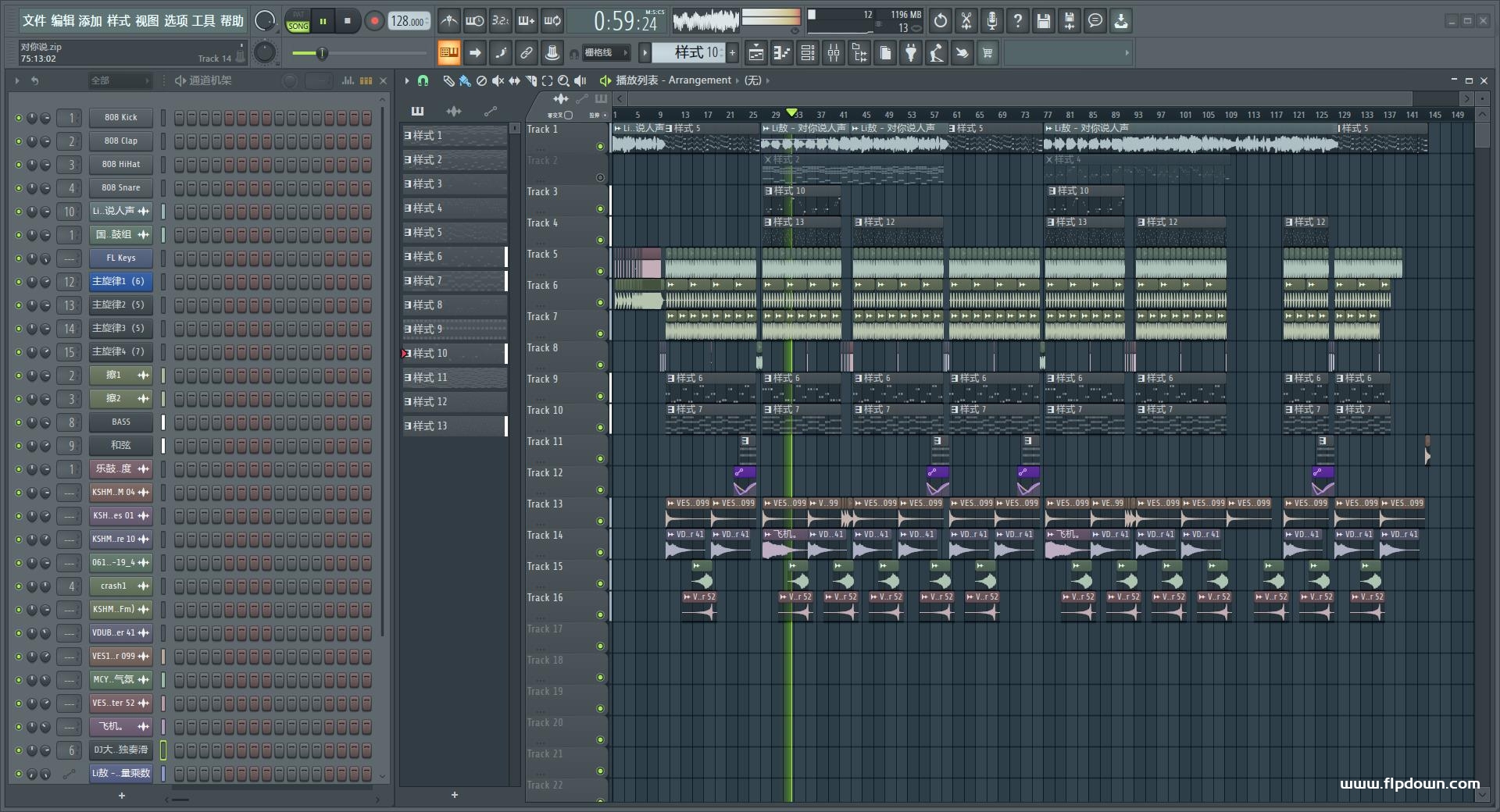Open the plugin picker plug icon

point(911,53)
